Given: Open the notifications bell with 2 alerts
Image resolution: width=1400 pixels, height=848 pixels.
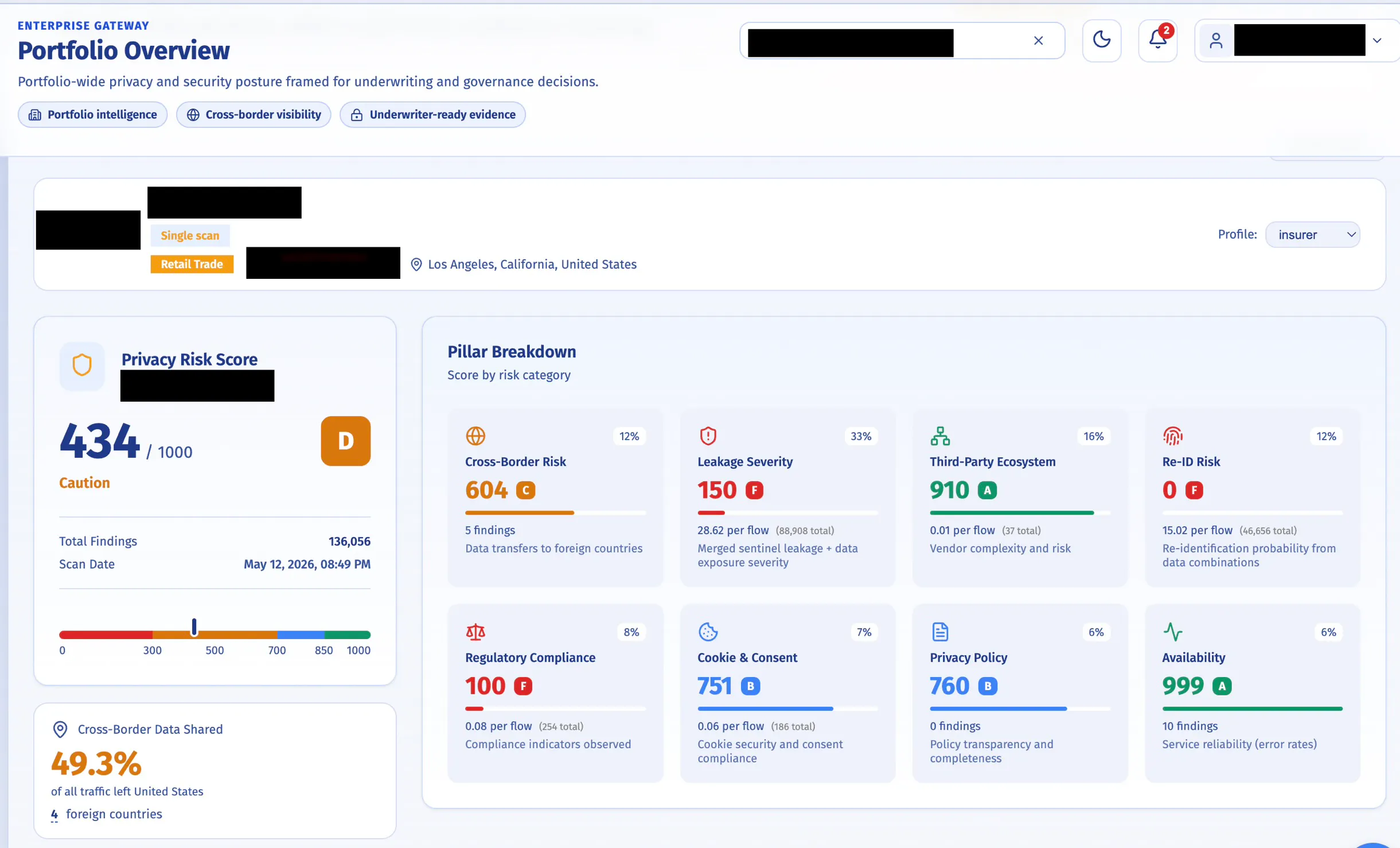Looking at the screenshot, I should pyautogui.click(x=1158, y=40).
